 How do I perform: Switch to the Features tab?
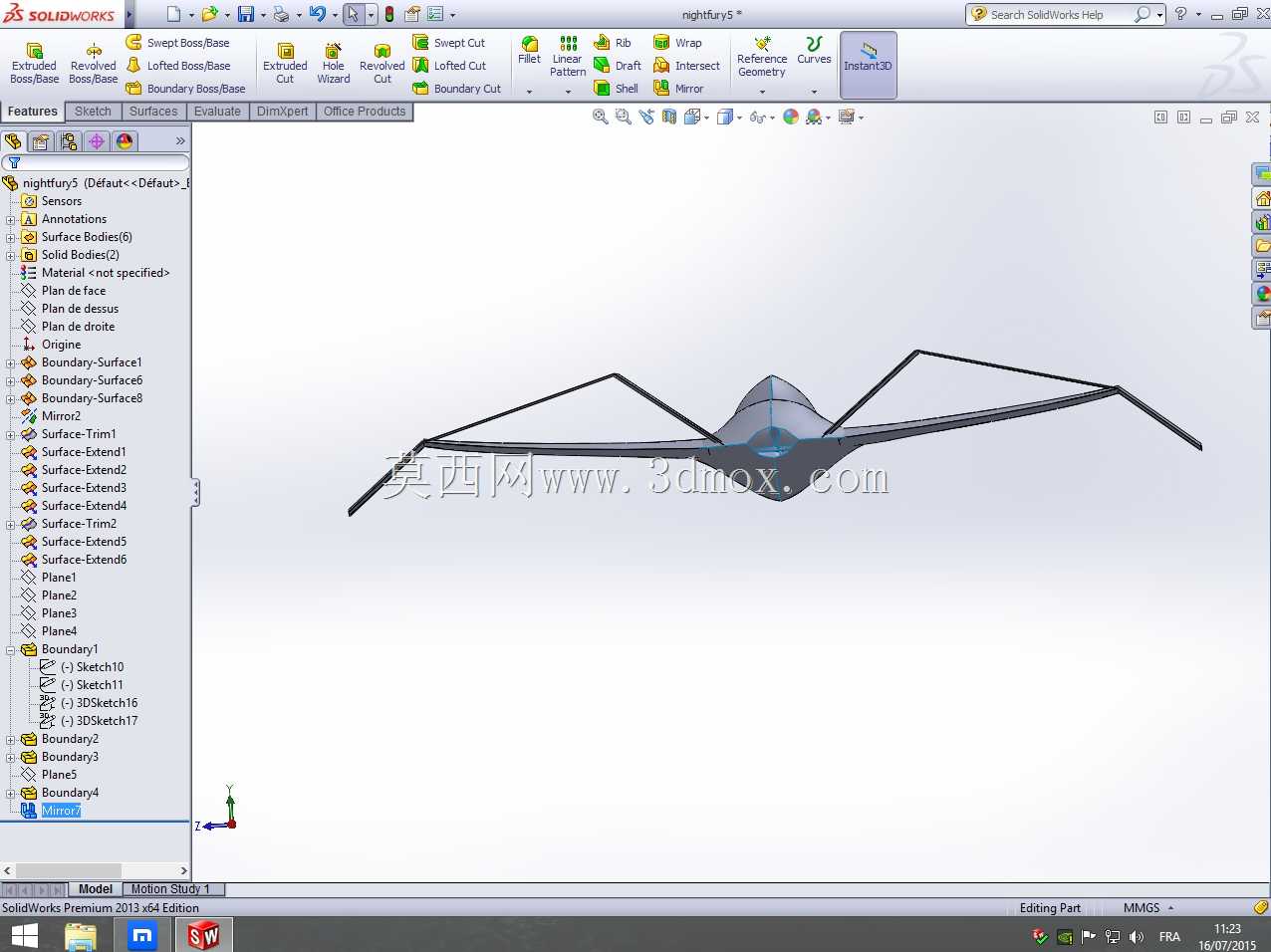pyautogui.click(x=33, y=112)
